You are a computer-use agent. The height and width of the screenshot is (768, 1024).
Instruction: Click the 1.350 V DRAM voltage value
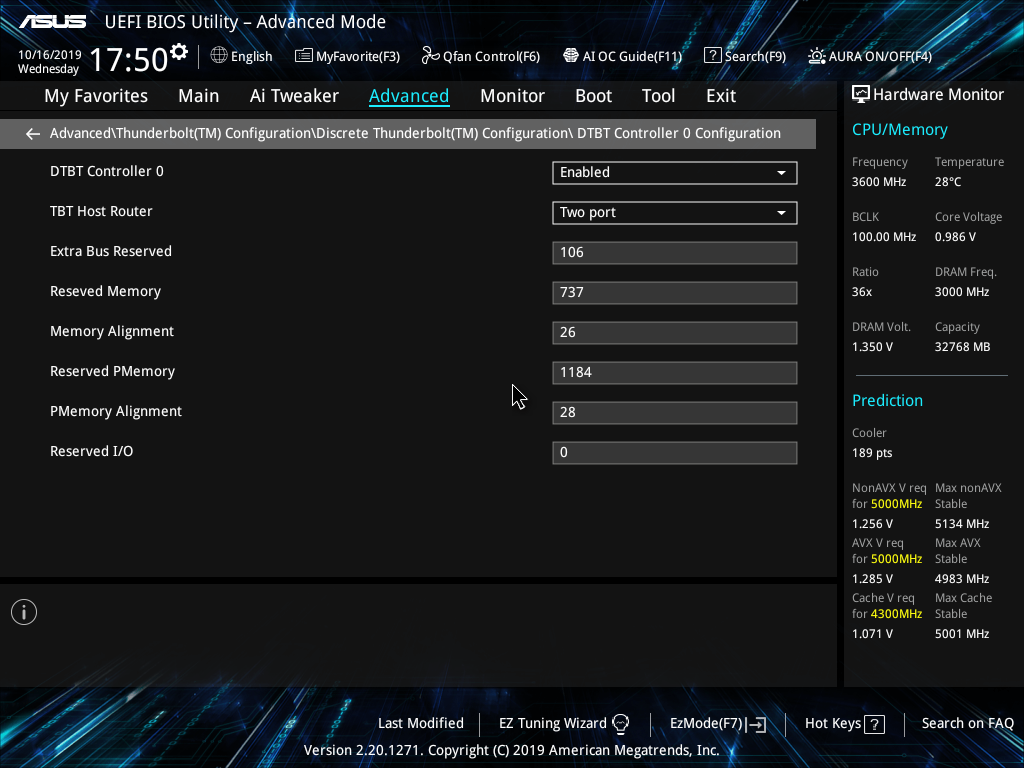tap(872, 347)
